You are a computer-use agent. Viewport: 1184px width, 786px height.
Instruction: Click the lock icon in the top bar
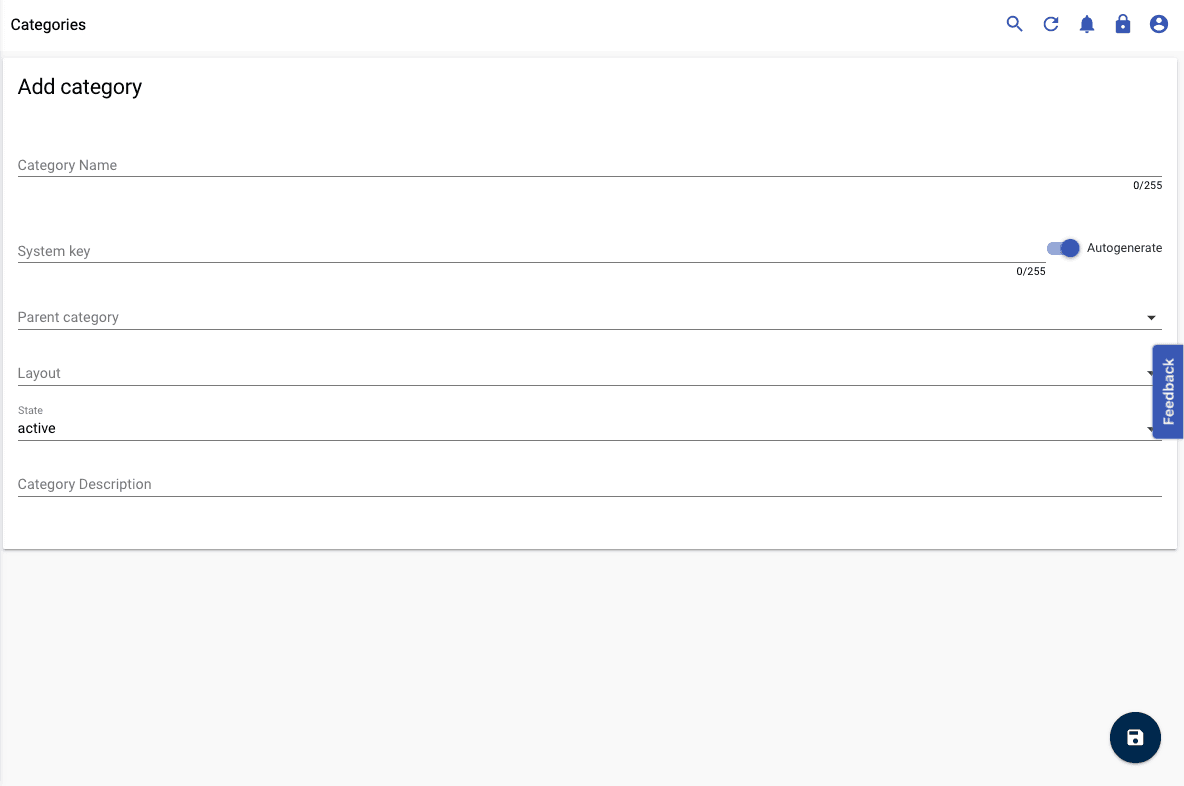(x=1122, y=24)
